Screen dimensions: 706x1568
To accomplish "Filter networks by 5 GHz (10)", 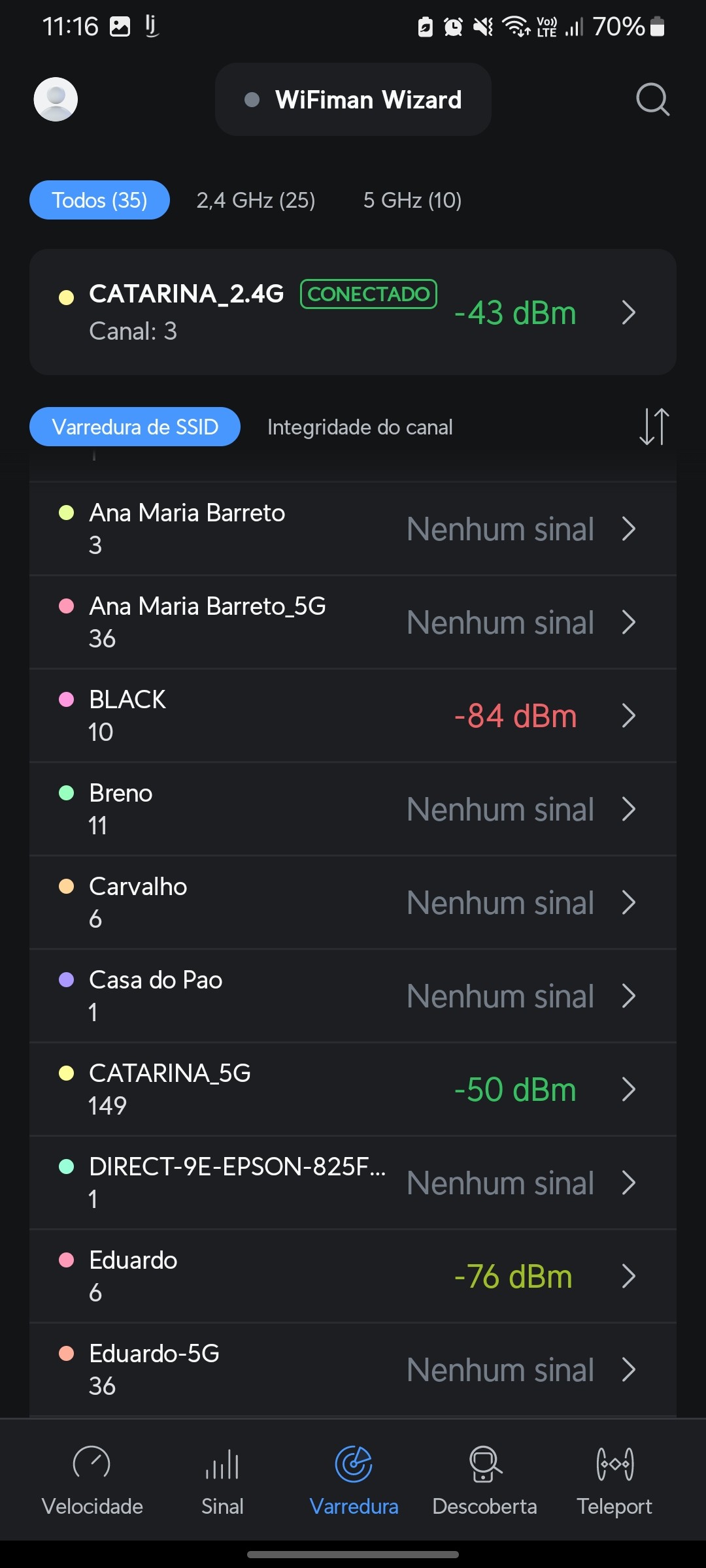I will 412,200.
